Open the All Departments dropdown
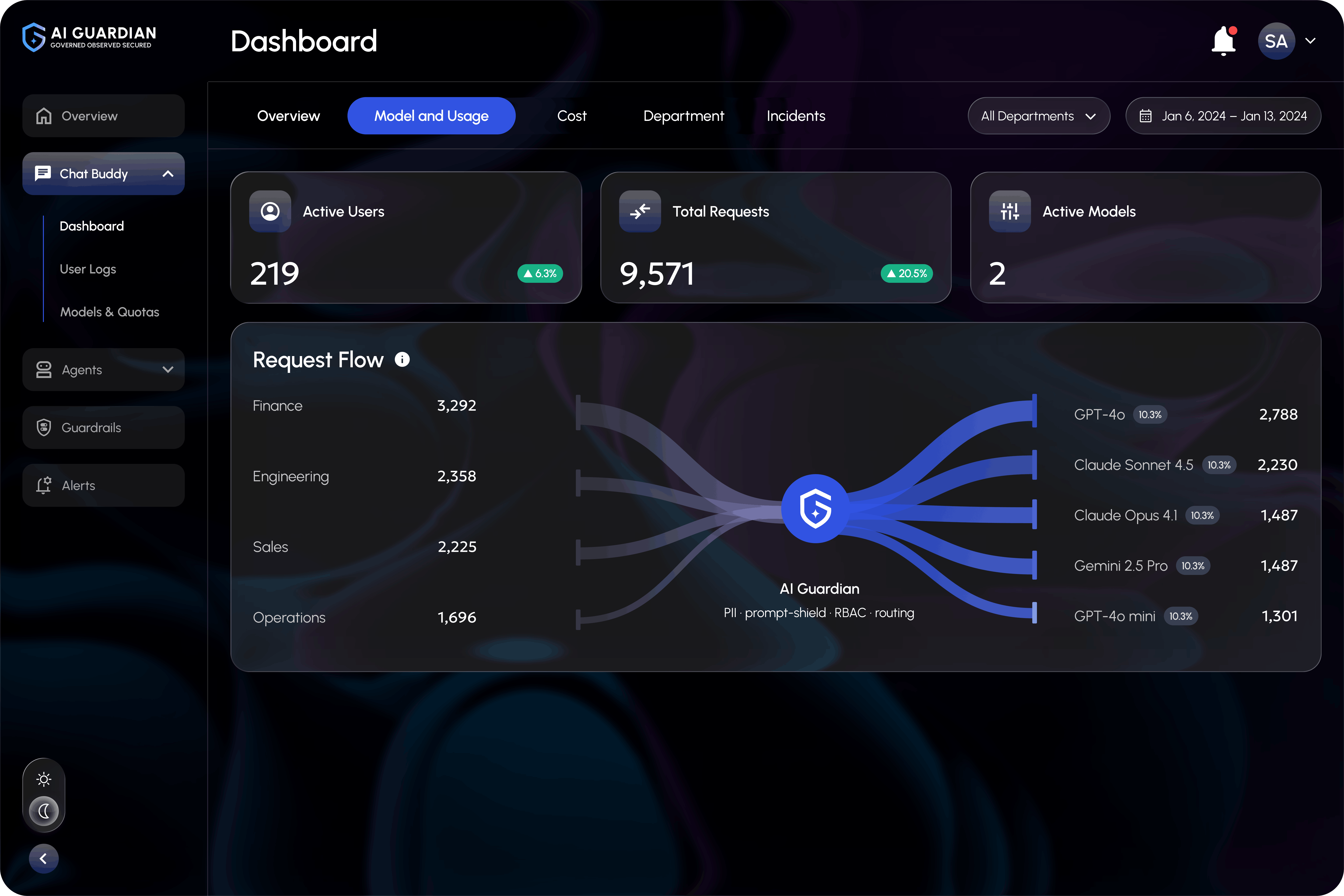This screenshot has width=1344, height=896. click(1039, 116)
